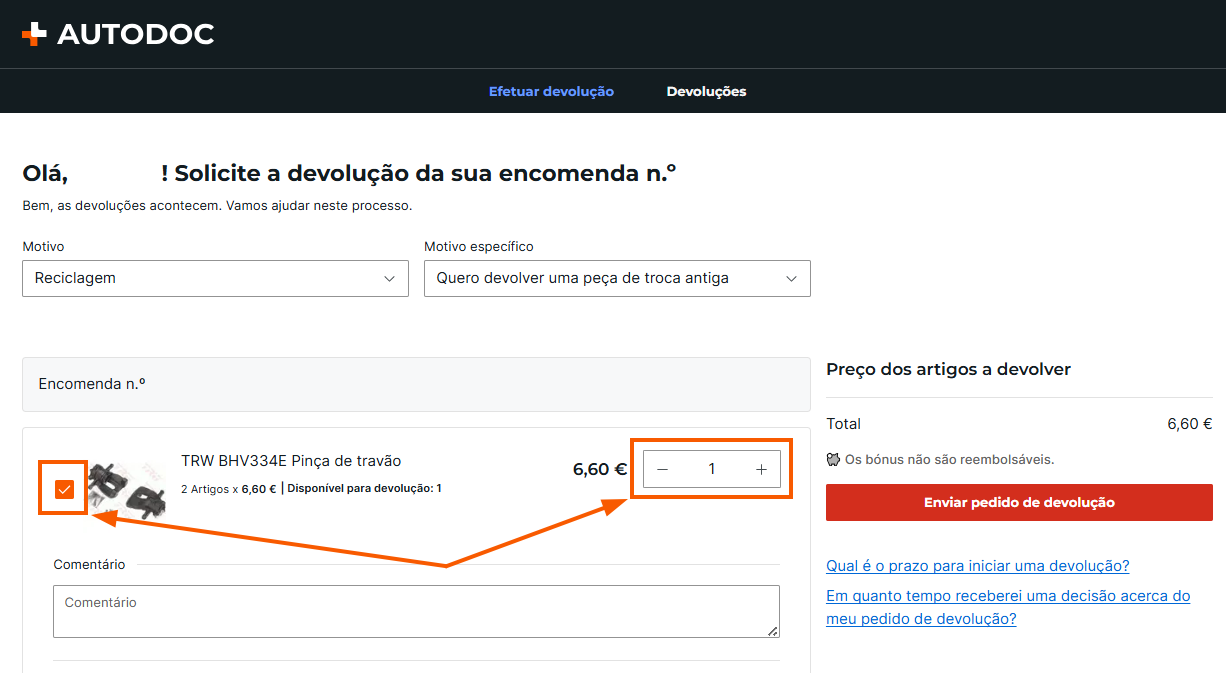Click chevron arrow of Reciclagem select
Image resolution: width=1226 pixels, height=673 pixels.
(390, 279)
